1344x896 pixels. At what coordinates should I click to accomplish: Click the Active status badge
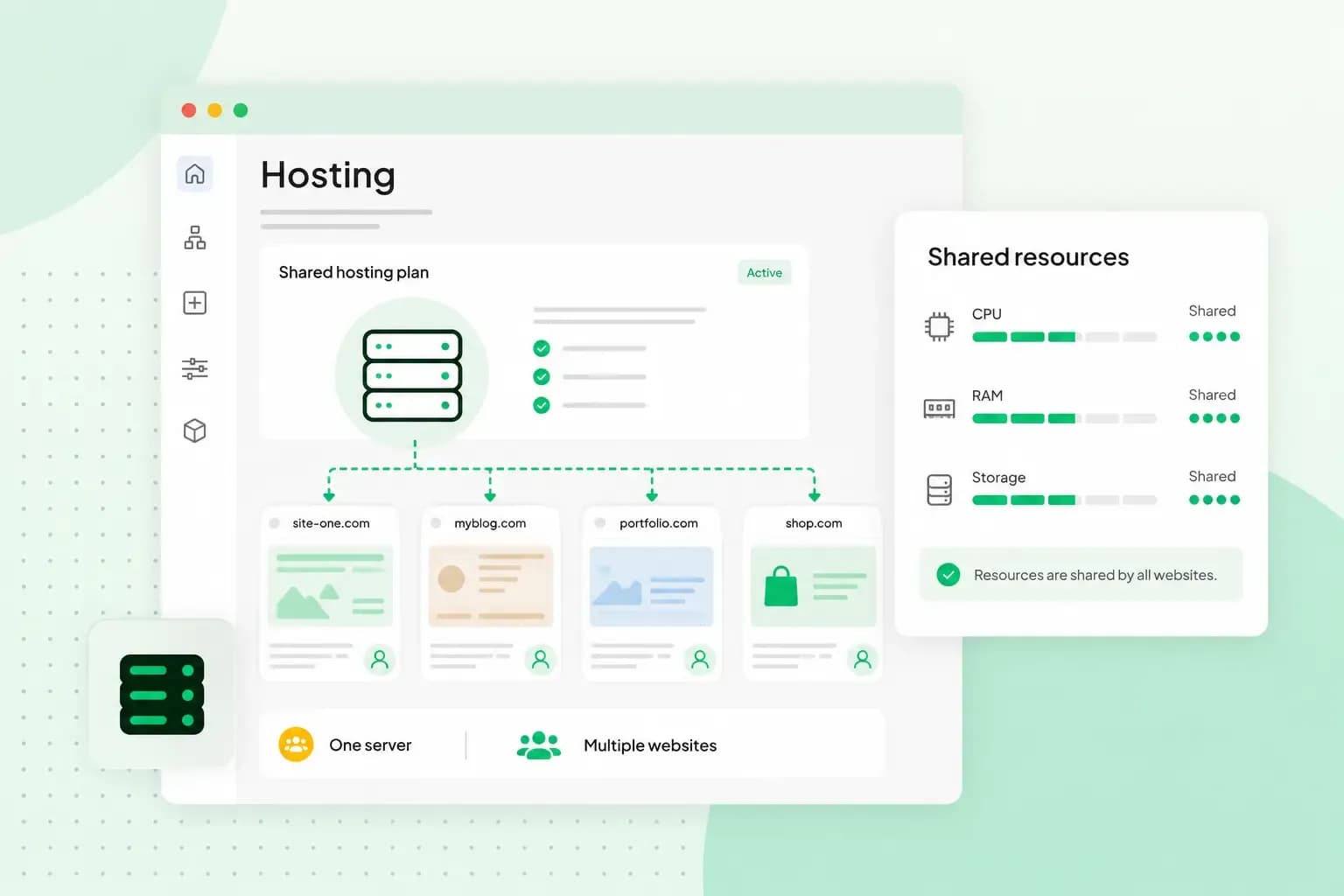click(764, 273)
